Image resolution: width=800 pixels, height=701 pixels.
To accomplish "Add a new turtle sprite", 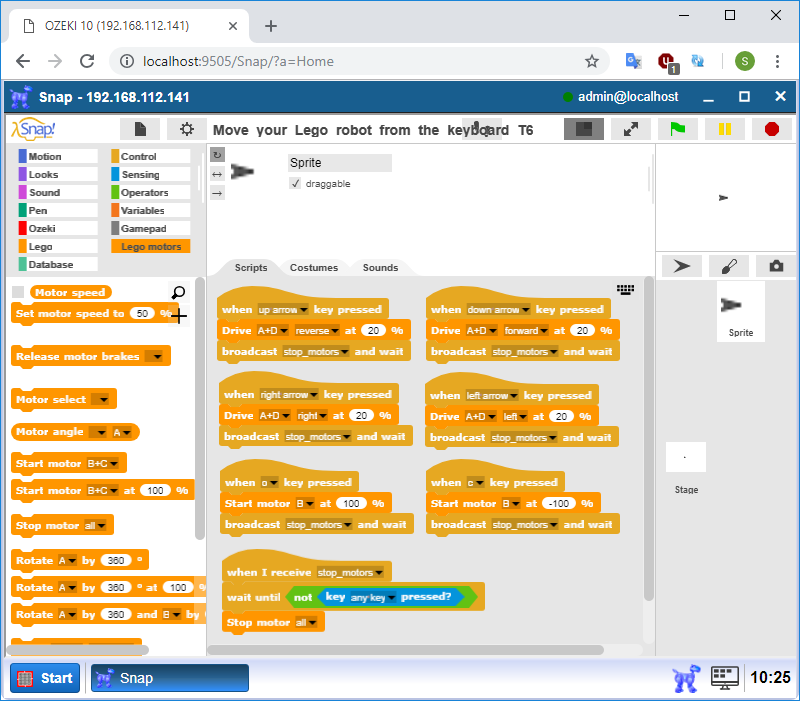I will [x=682, y=266].
